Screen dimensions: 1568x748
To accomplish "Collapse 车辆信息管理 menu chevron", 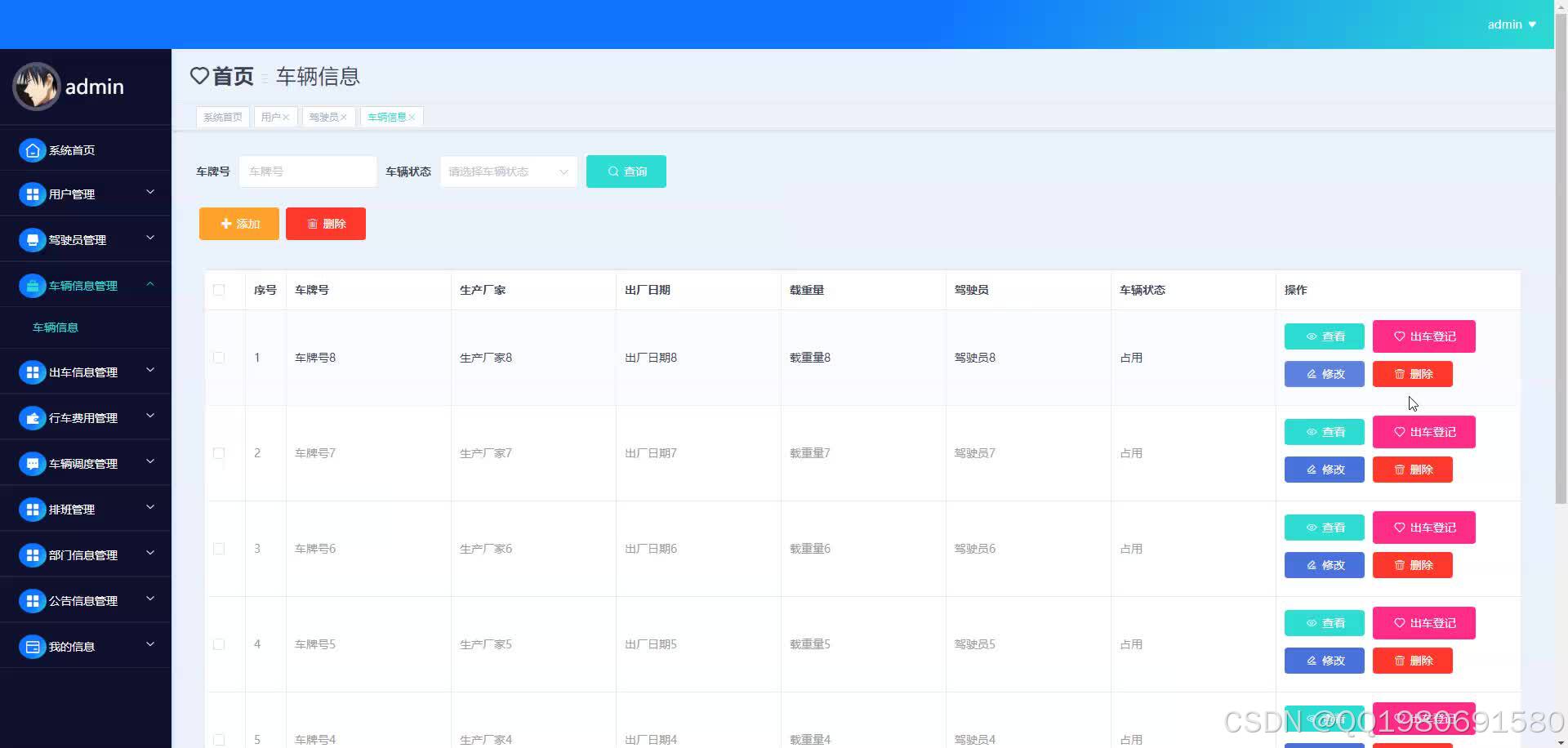I will [x=150, y=283].
